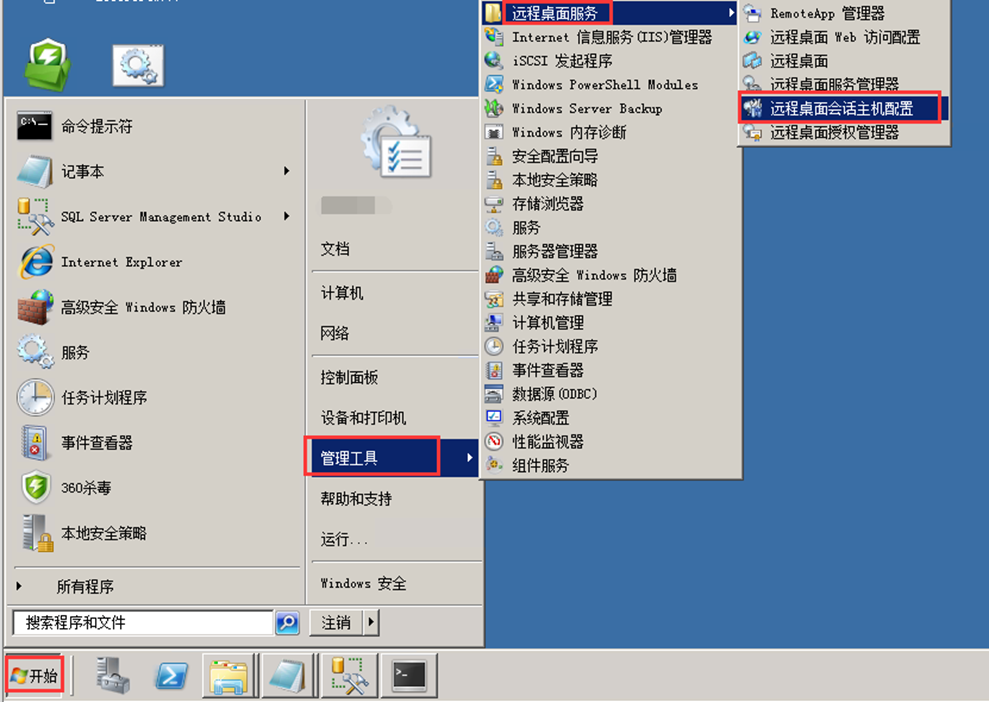The height and width of the screenshot is (702, 989).
Task: Expand the 远程桌面服务 submenu arrow
Action: coord(730,13)
